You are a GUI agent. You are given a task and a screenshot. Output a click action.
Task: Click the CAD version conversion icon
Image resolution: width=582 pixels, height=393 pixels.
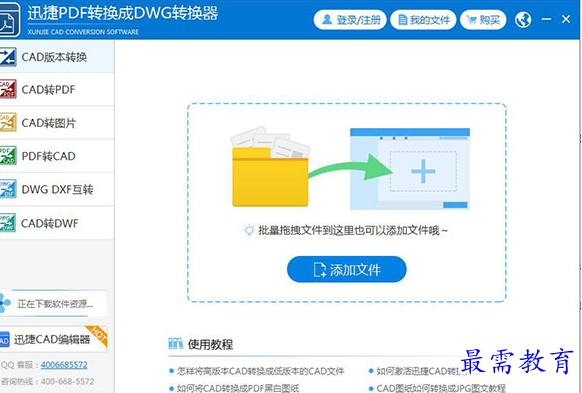coord(8,57)
